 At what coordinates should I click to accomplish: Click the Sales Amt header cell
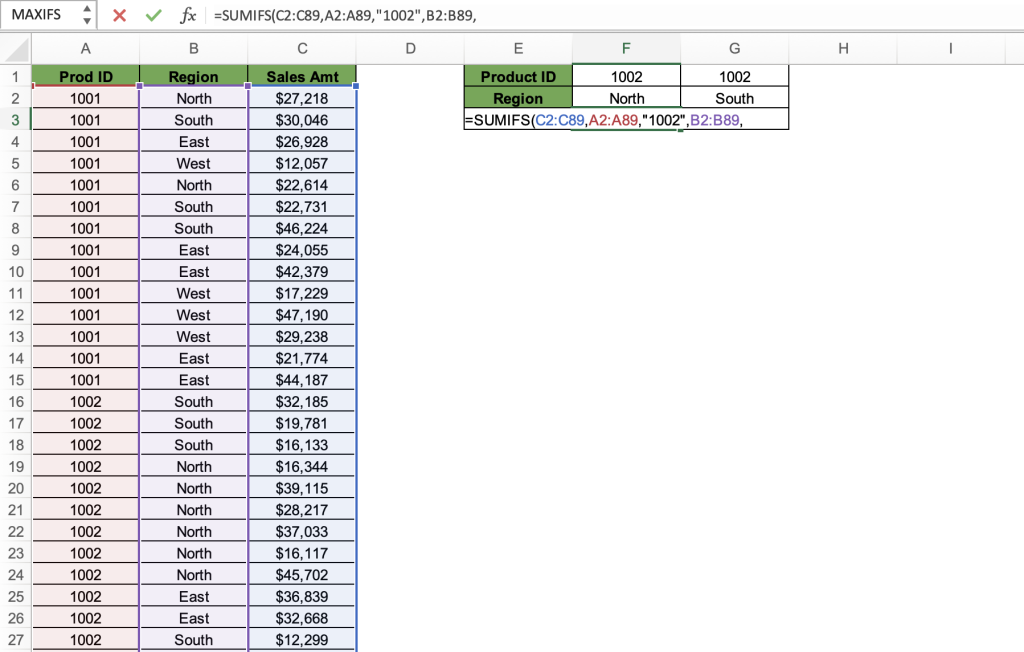pos(302,76)
